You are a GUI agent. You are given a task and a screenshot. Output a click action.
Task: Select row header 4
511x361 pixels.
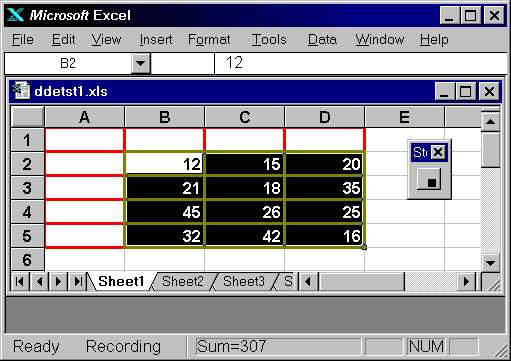pos(27,212)
